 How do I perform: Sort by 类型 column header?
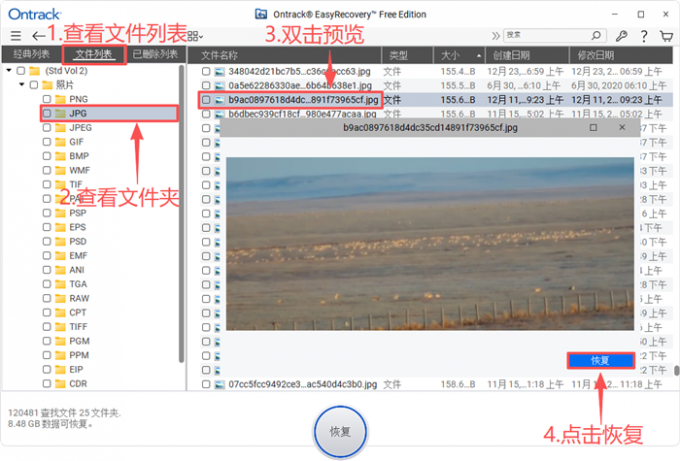(x=407, y=55)
